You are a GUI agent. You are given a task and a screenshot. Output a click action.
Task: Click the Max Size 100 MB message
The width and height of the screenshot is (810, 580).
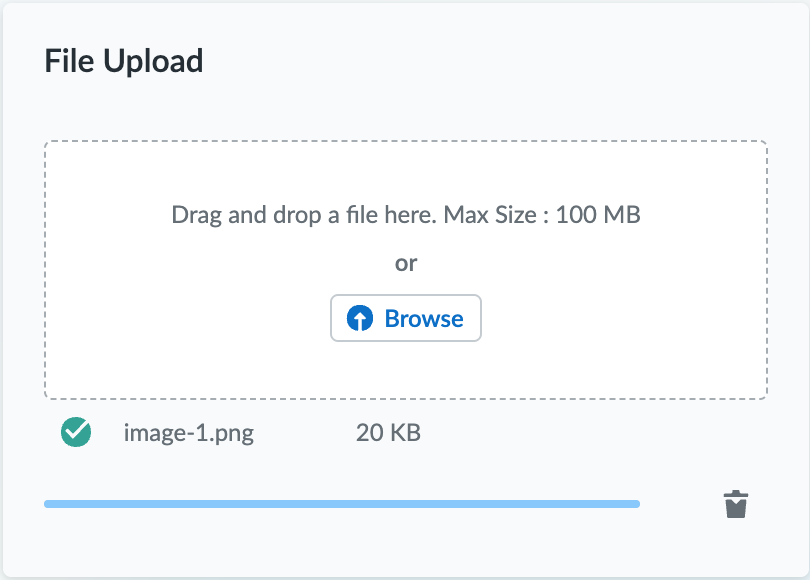point(406,214)
